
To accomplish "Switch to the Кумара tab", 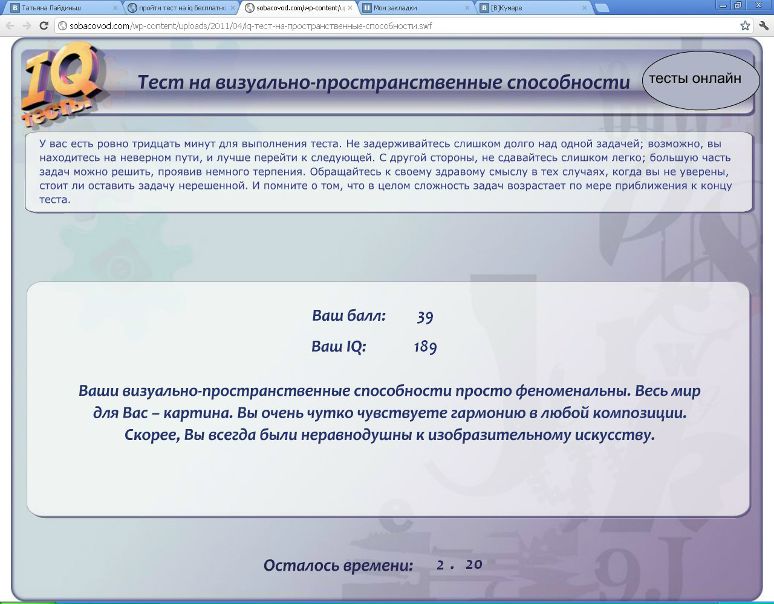I will [x=520, y=7].
